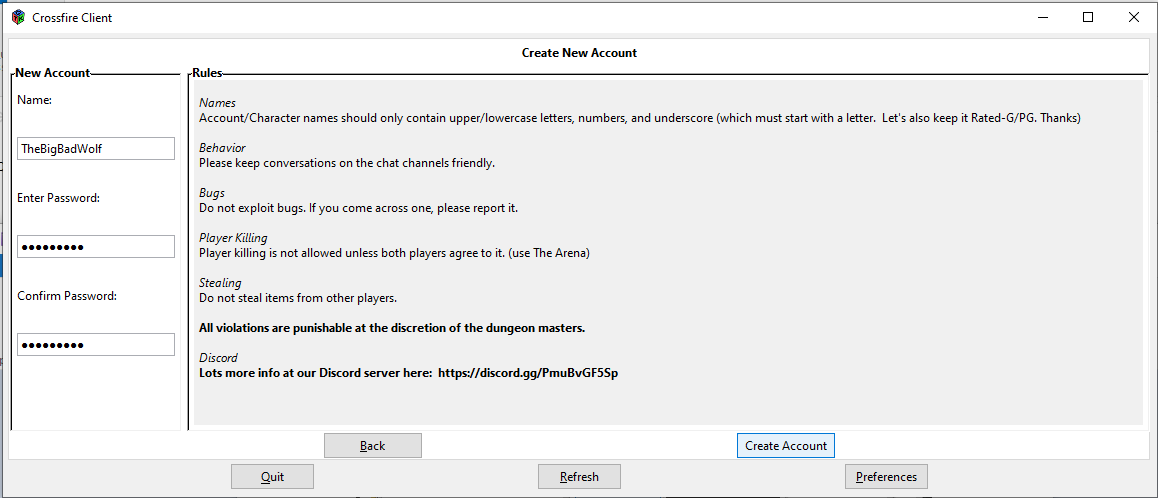
Task: Click the bold violations warning text
Action: pos(391,328)
